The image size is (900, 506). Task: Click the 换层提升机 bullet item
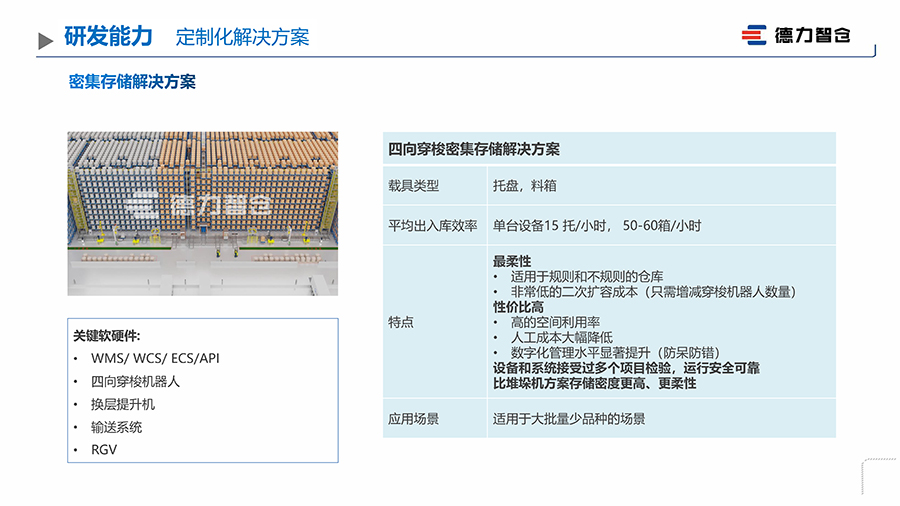(123, 404)
